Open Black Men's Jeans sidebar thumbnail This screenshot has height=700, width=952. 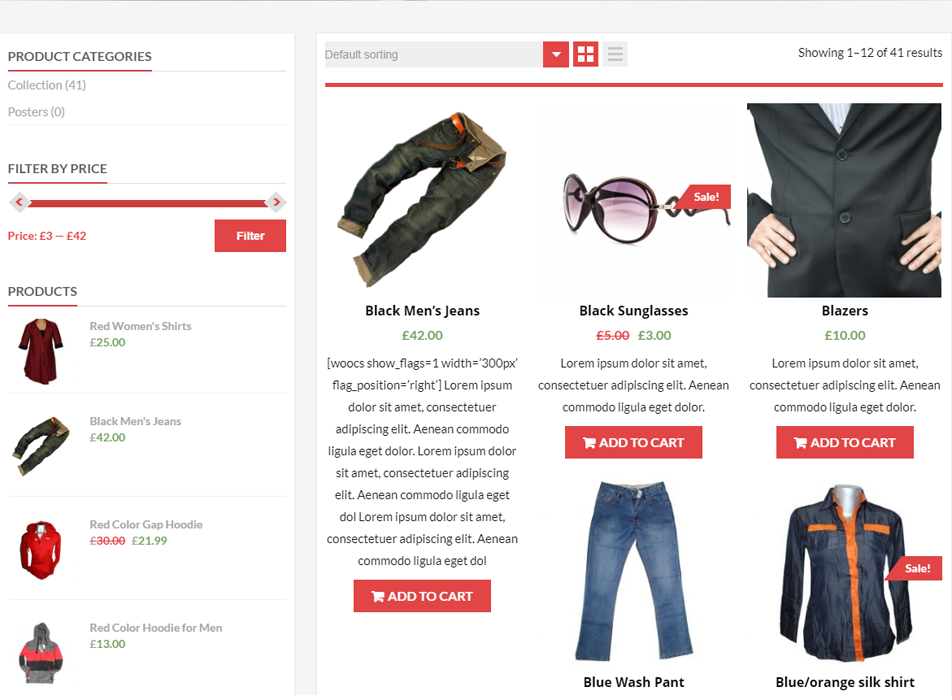[41, 446]
